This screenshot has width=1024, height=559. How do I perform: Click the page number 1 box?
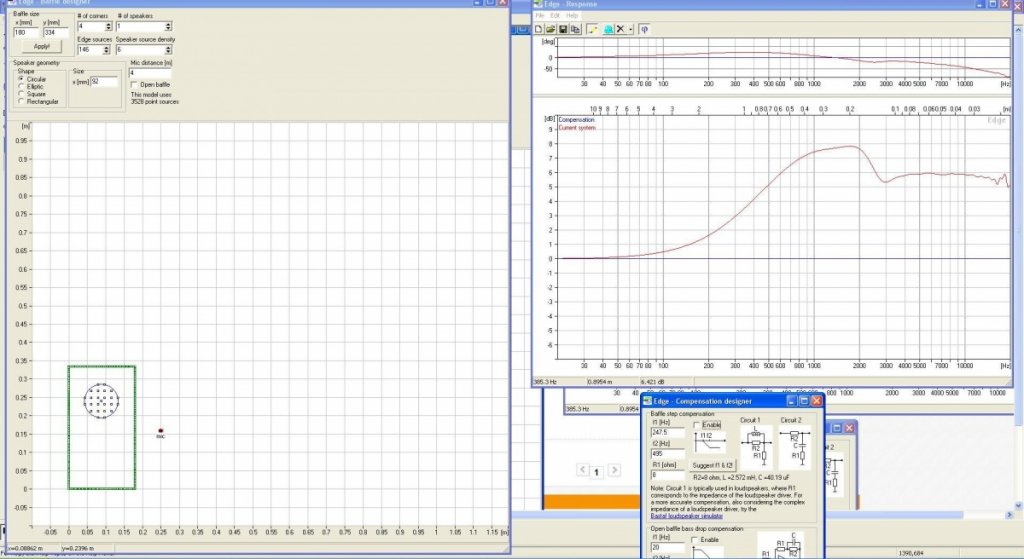[597, 471]
